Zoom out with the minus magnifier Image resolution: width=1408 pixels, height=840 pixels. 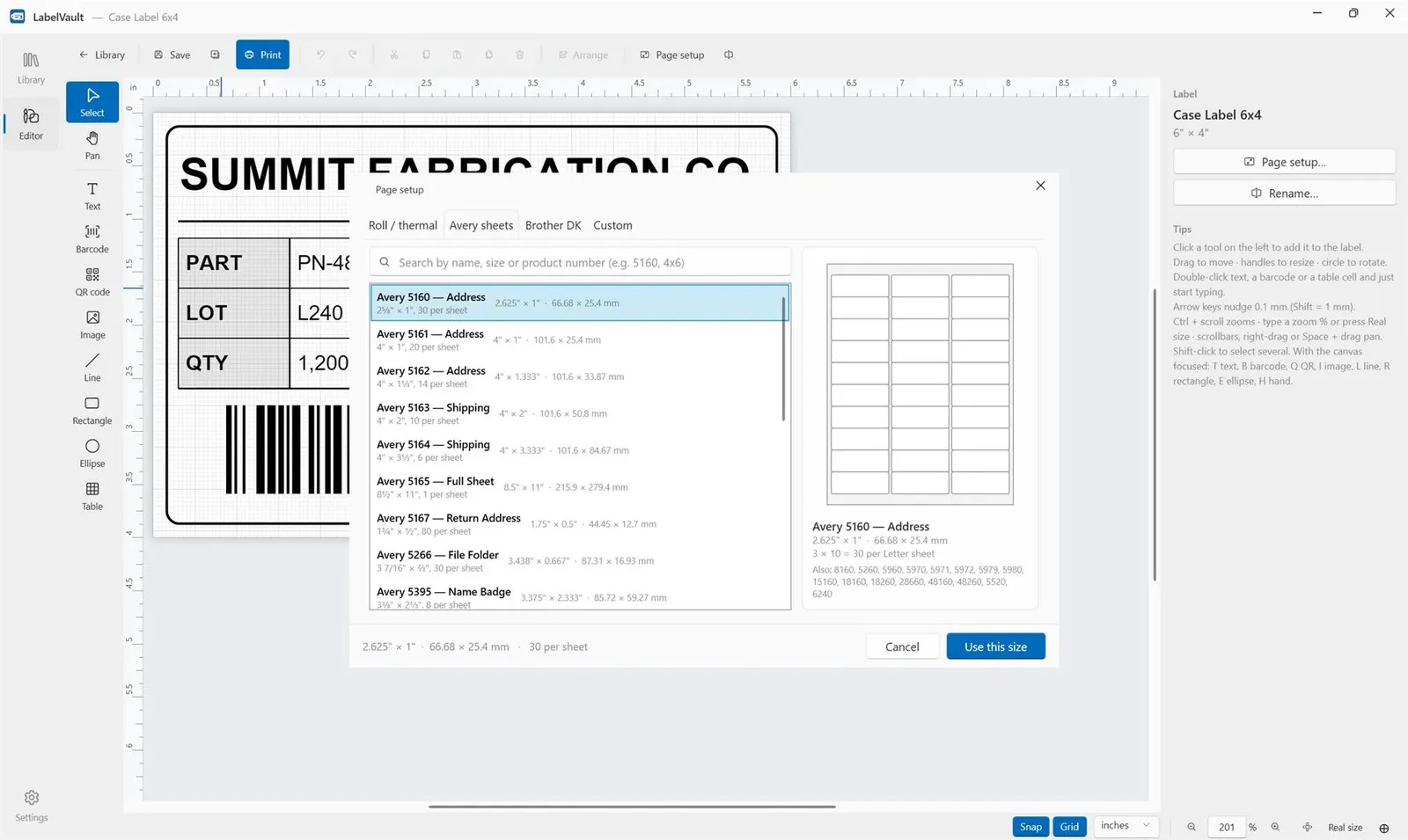[1192, 827]
